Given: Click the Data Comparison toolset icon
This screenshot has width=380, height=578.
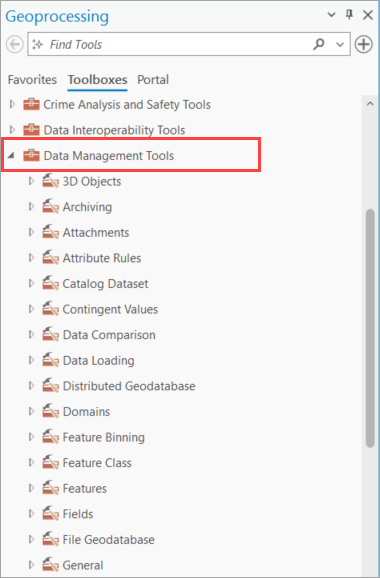Looking at the screenshot, I should click(x=50, y=335).
